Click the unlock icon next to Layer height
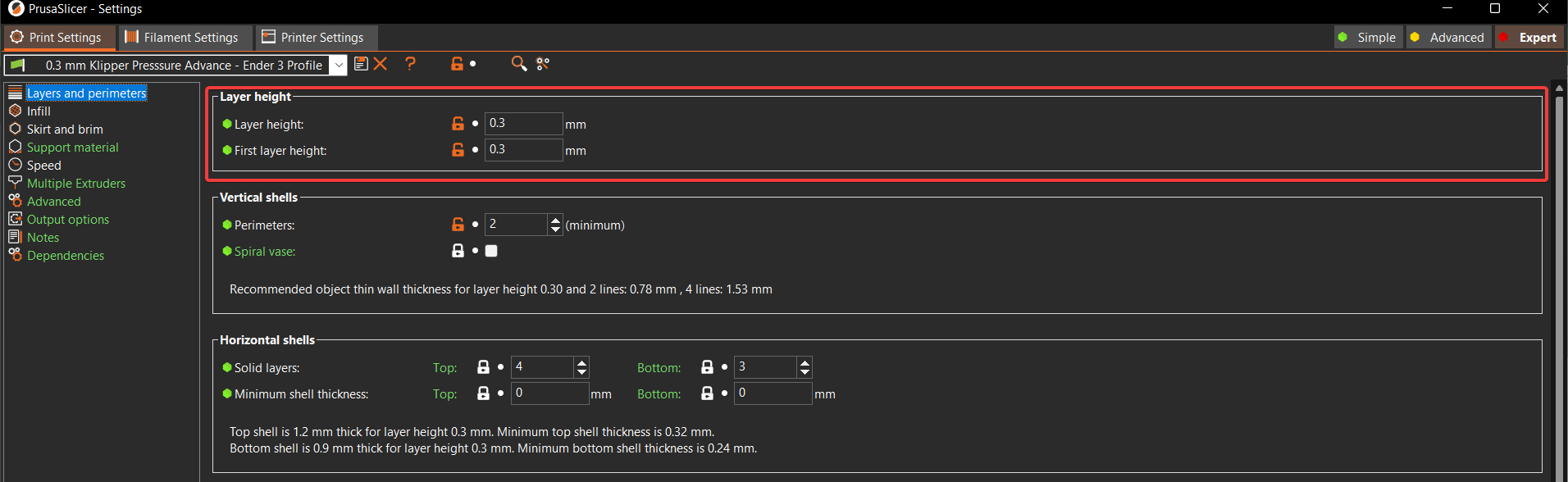 pyautogui.click(x=458, y=124)
